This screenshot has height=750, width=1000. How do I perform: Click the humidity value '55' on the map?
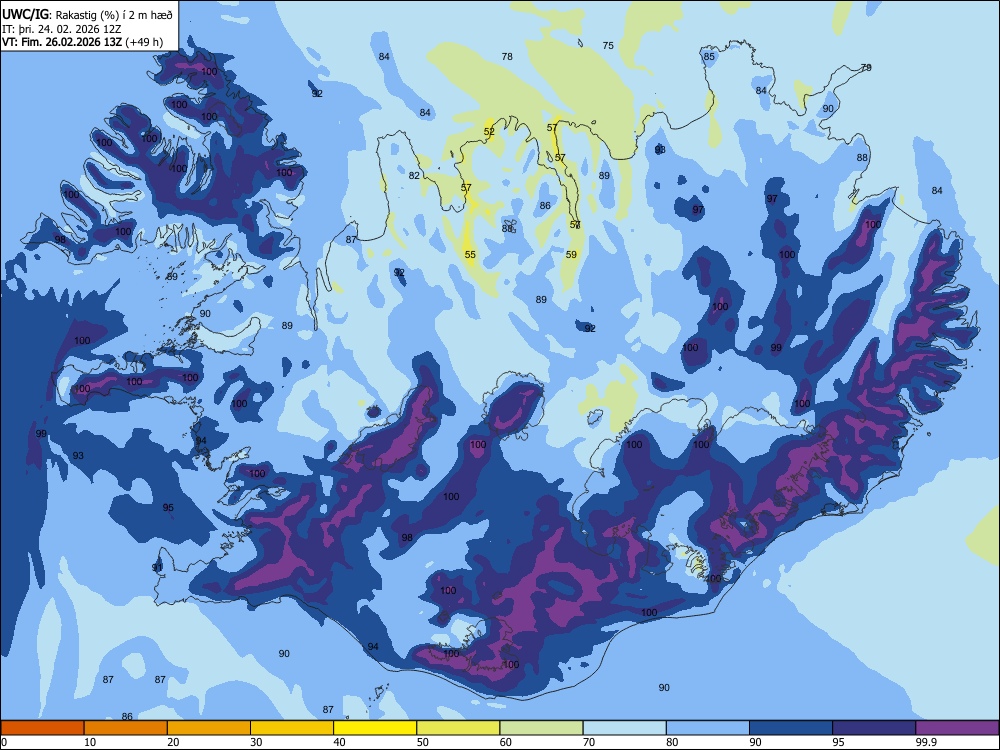[x=470, y=254]
